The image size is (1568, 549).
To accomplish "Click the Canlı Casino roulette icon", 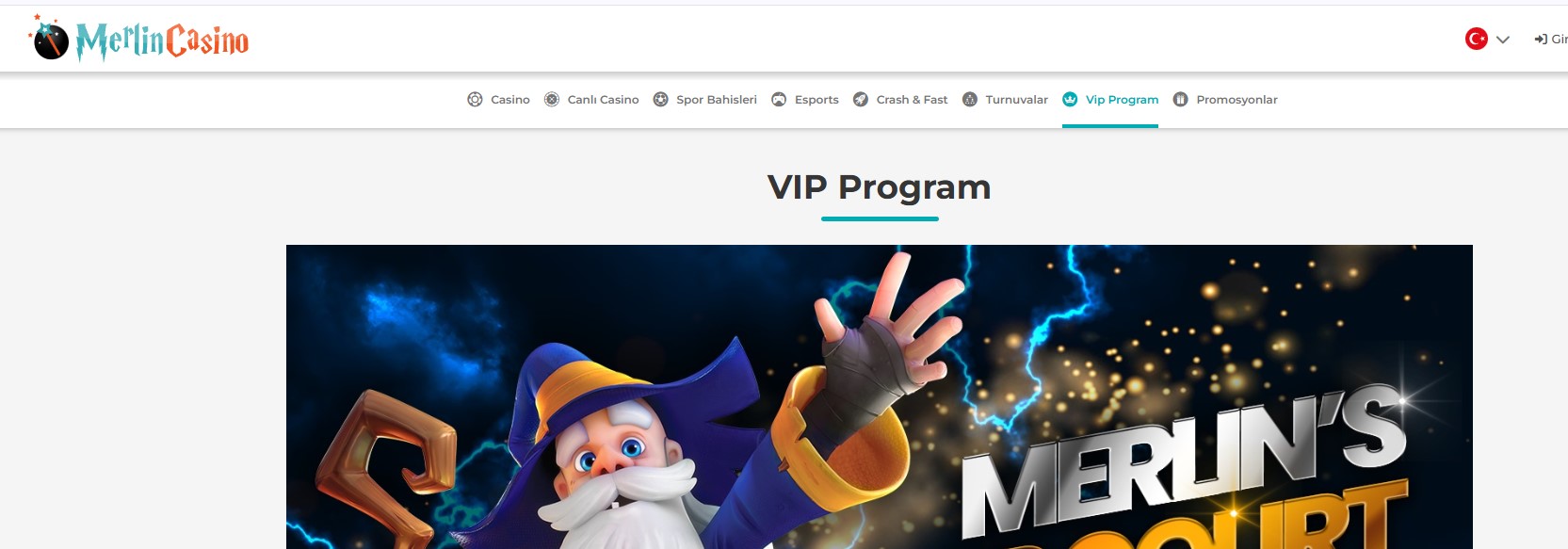I will (x=552, y=99).
